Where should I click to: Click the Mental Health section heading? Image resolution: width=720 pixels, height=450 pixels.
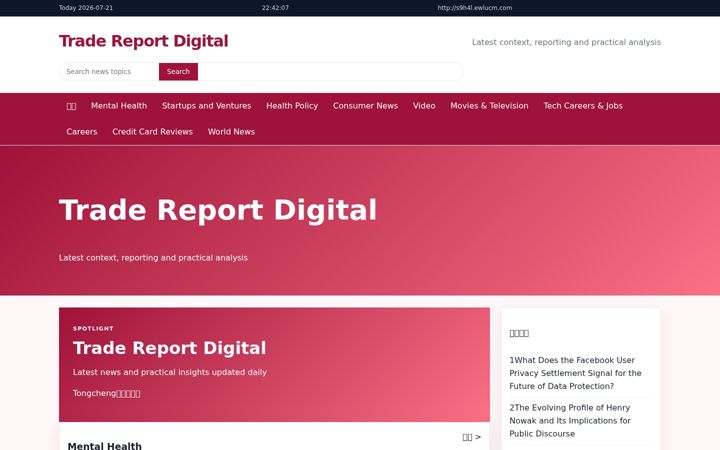[x=105, y=446]
